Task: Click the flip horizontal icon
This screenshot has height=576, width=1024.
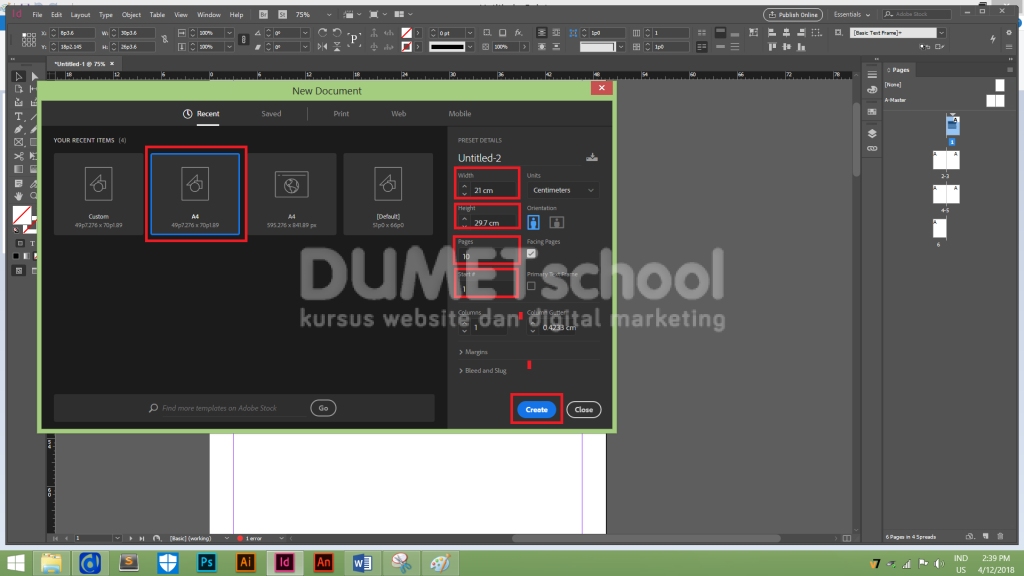Action: 323,47
